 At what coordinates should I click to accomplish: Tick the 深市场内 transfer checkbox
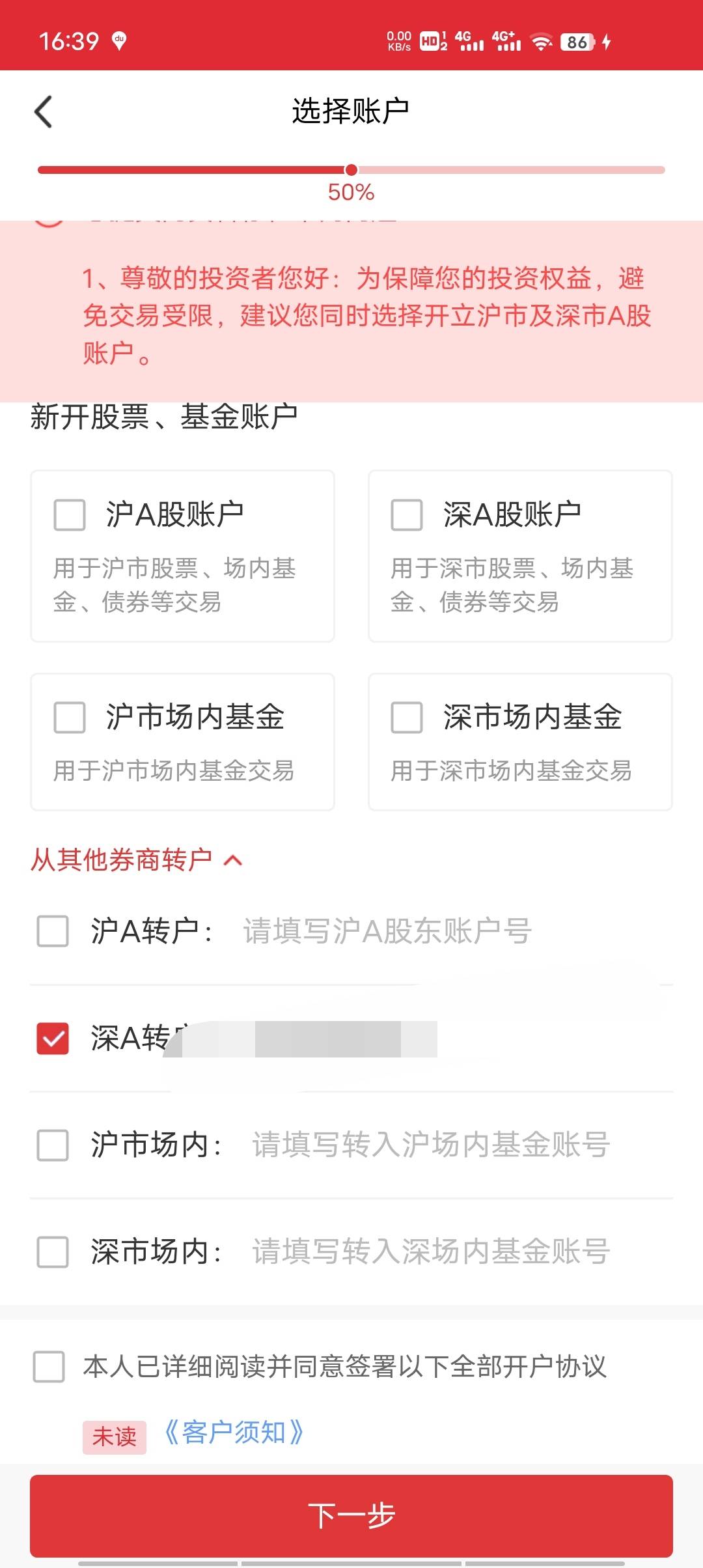point(53,1252)
